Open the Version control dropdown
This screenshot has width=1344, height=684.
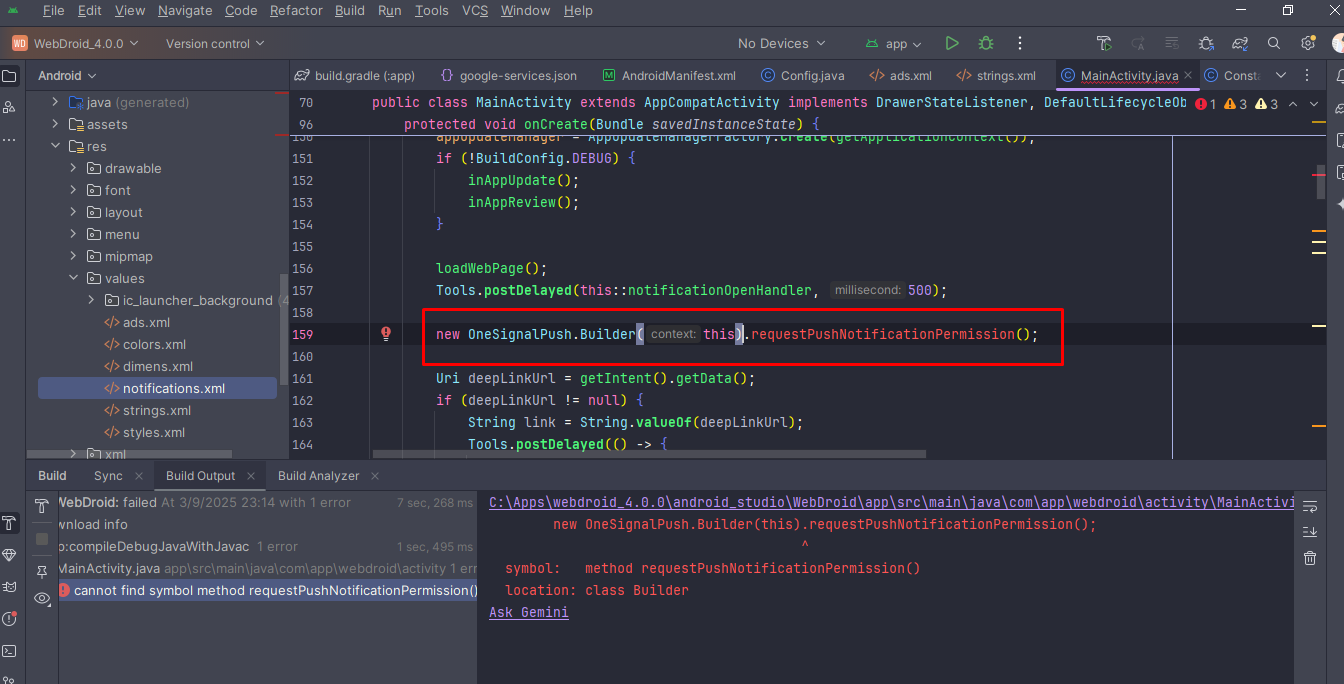click(x=215, y=43)
